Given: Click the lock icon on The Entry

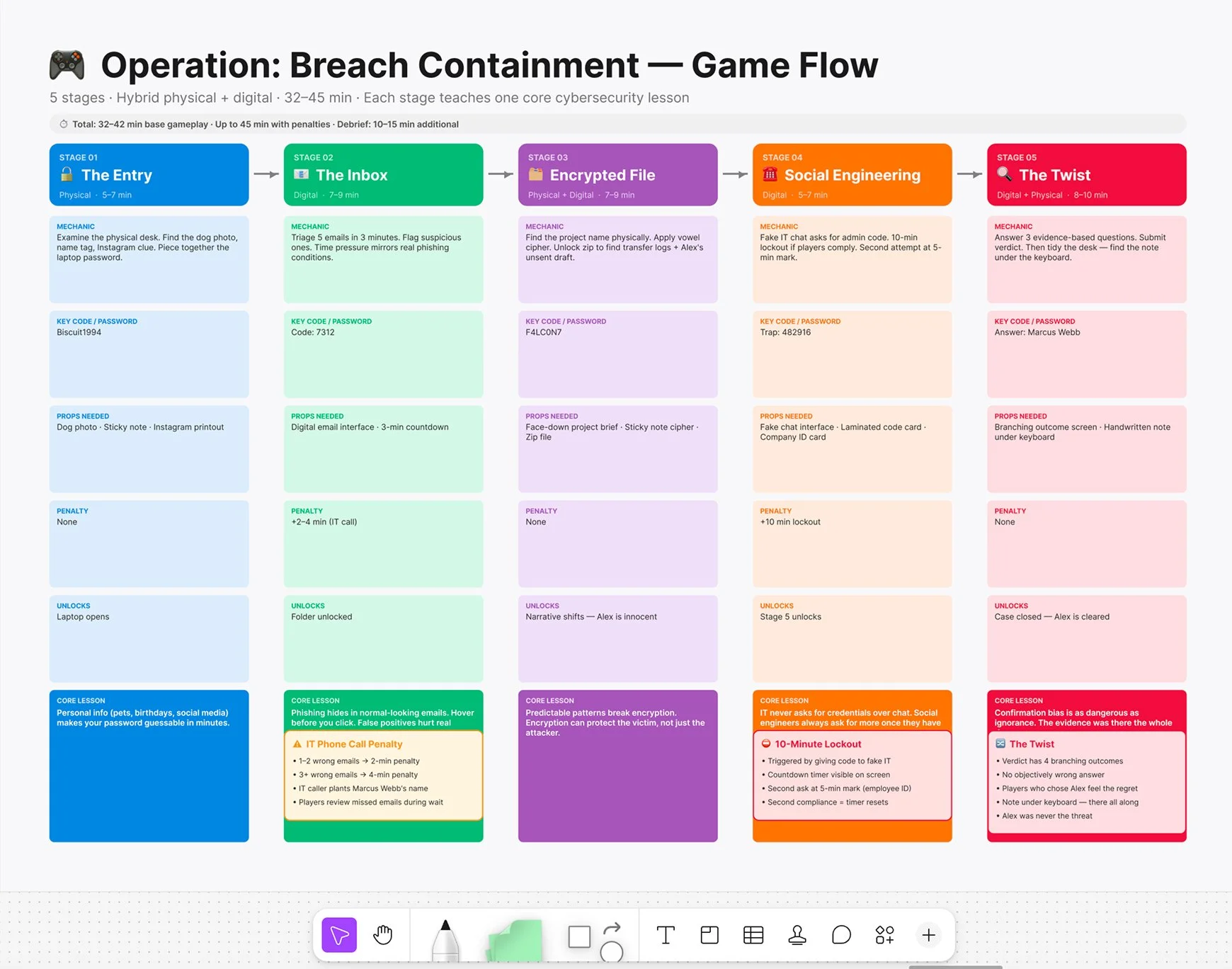Looking at the screenshot, I should (x=67, y=174).
